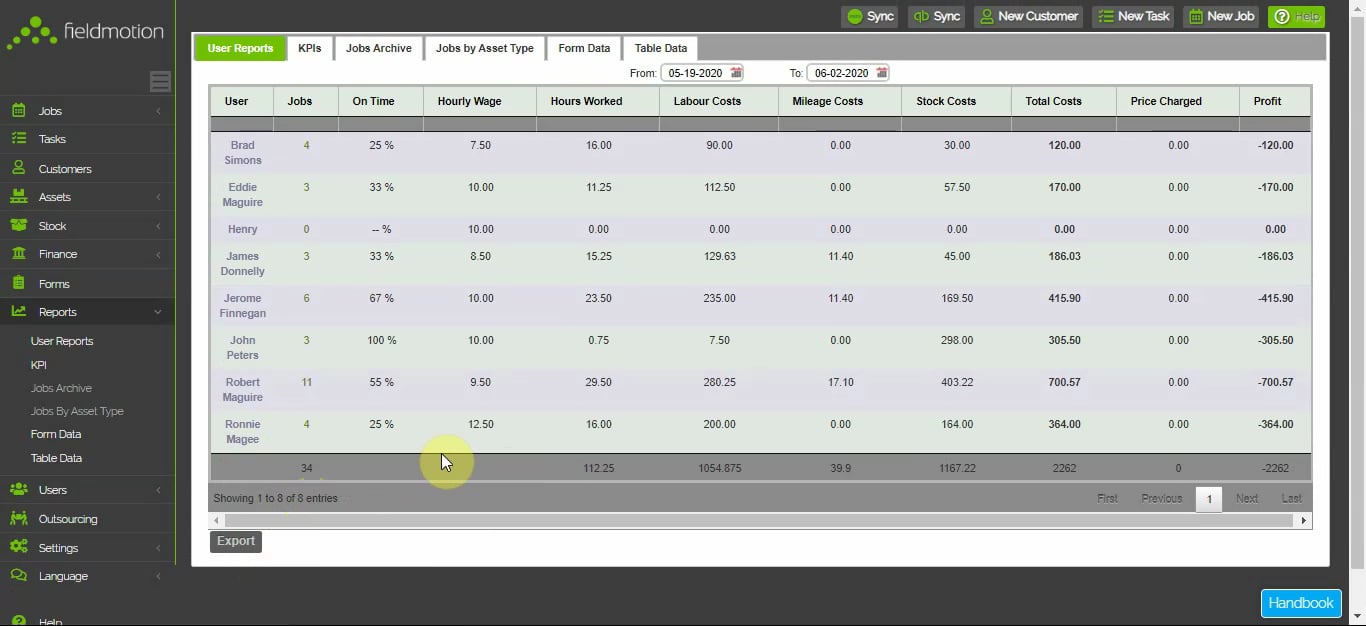This screenshot has width=1366, height=626.
Task: Click the Finance bank icon in sidebar
Action: pos(19,254)
